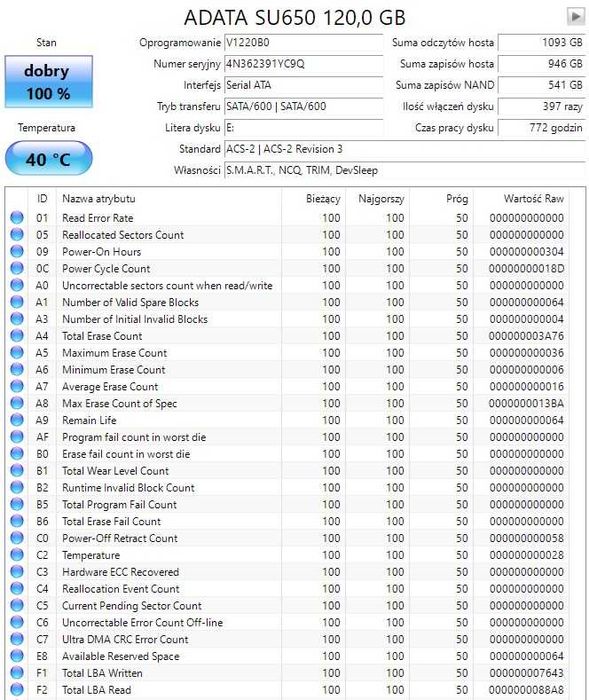Click the 'dobry 100 %' health status button
Viewport: 589px width, 700px height.
(x=49, y=82)
